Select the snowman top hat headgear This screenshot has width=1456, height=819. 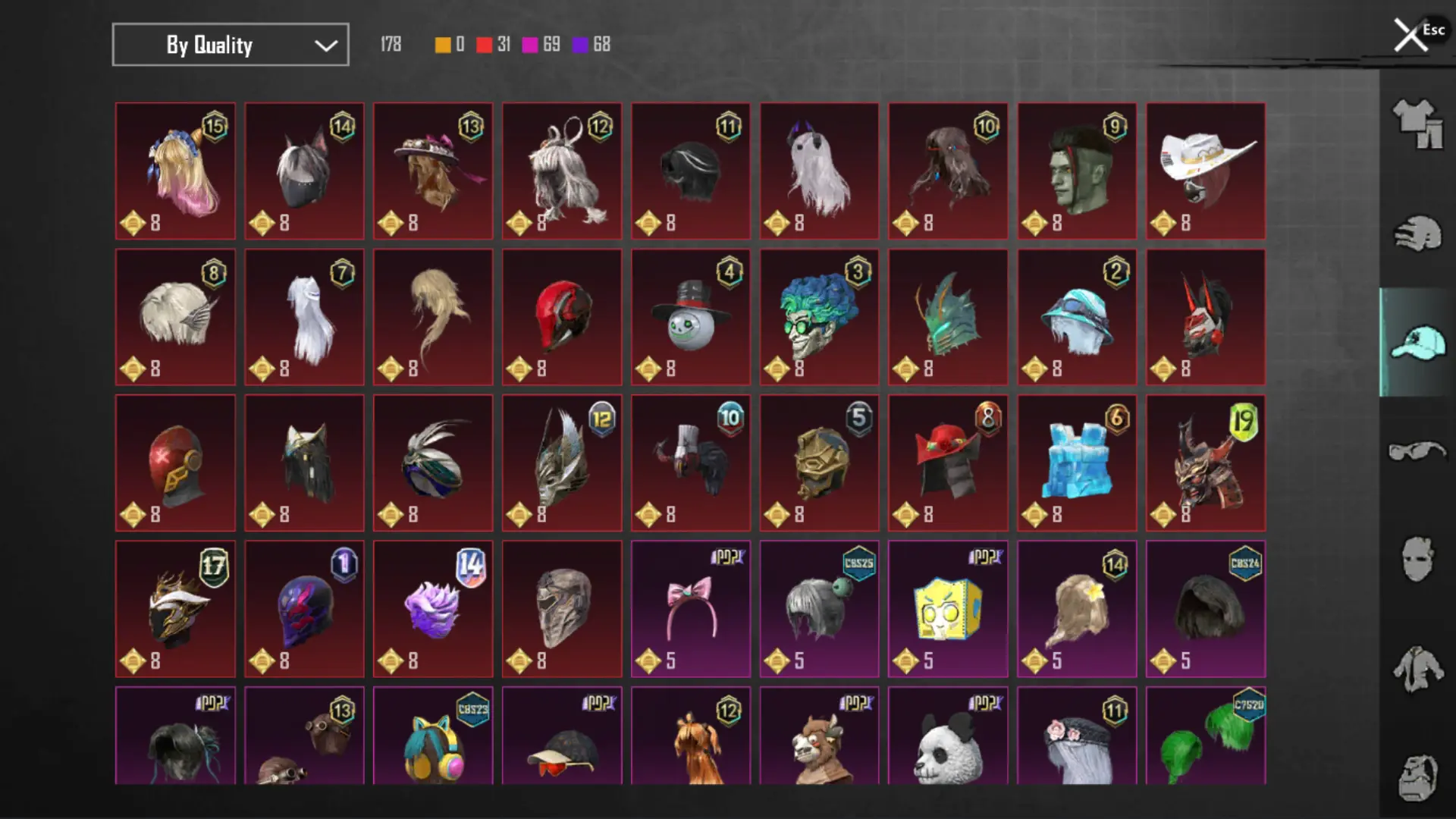coord(691,317)
